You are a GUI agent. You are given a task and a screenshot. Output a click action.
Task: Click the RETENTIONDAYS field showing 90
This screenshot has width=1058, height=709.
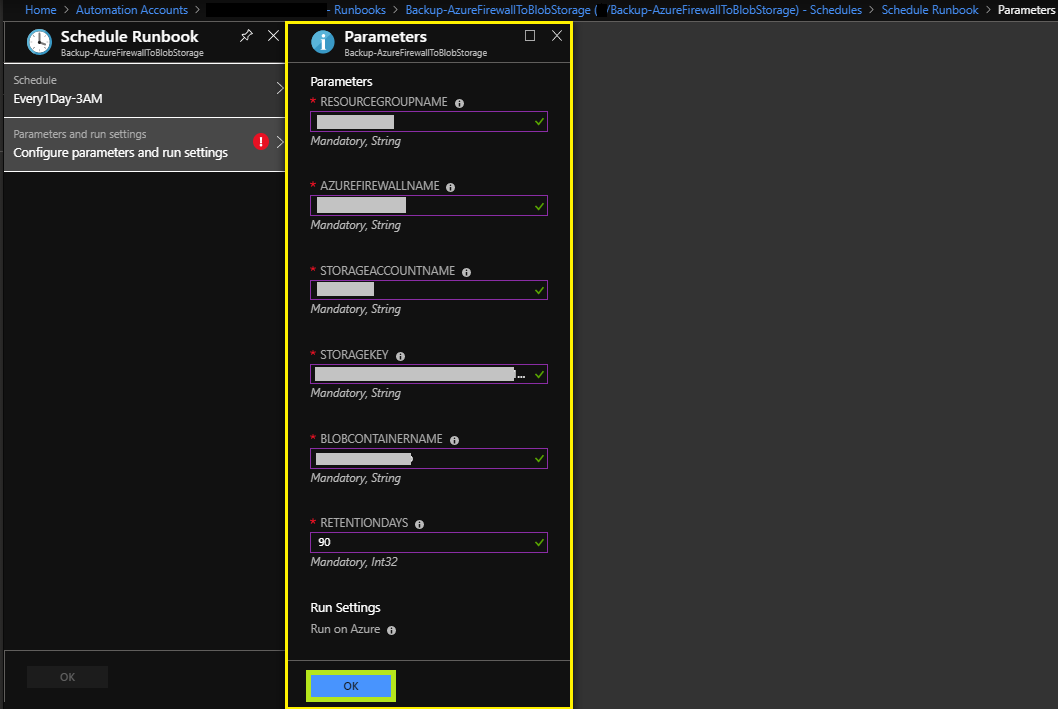coord(428,542)
